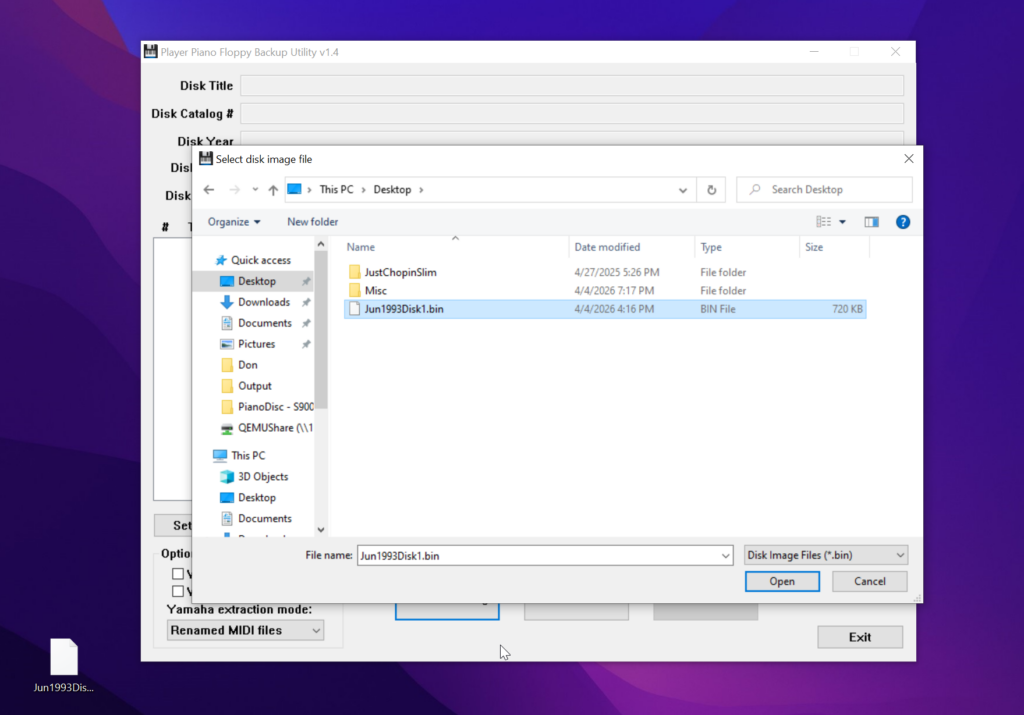
Task: Open the Disk Image Files file type dropdown
Action: 825,554
